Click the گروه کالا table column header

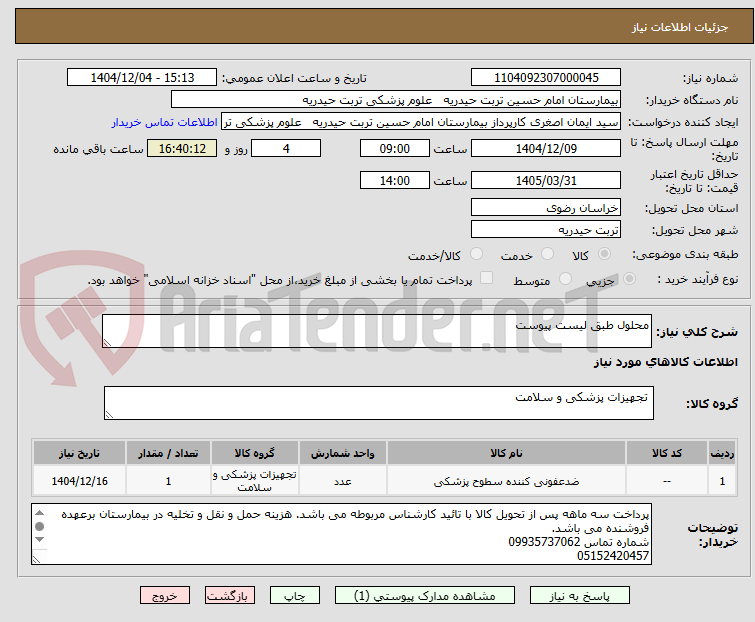[x=254, y=453]
